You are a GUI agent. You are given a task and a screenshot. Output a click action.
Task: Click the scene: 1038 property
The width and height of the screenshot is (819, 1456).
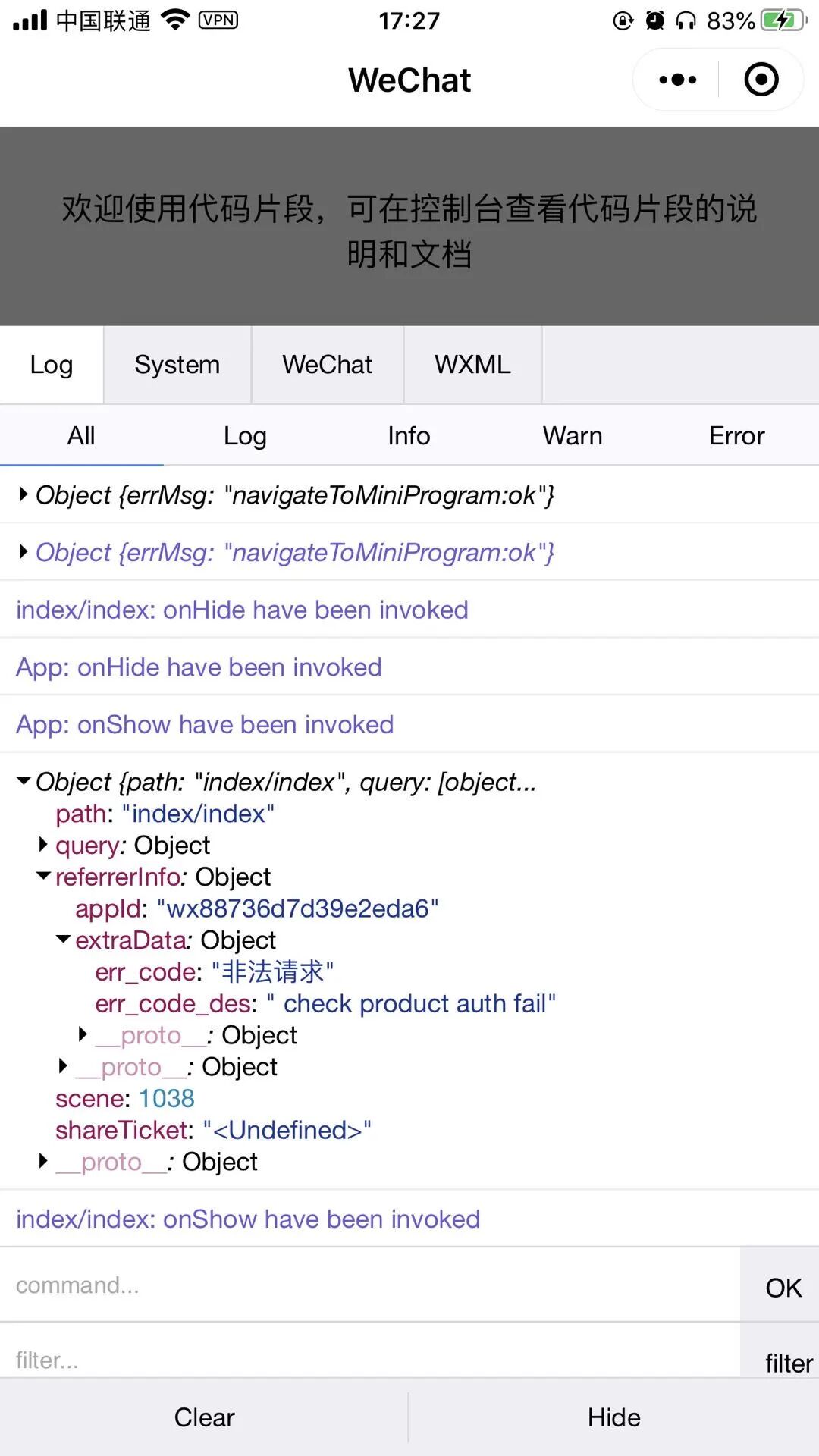click(x=125, y=1098)
